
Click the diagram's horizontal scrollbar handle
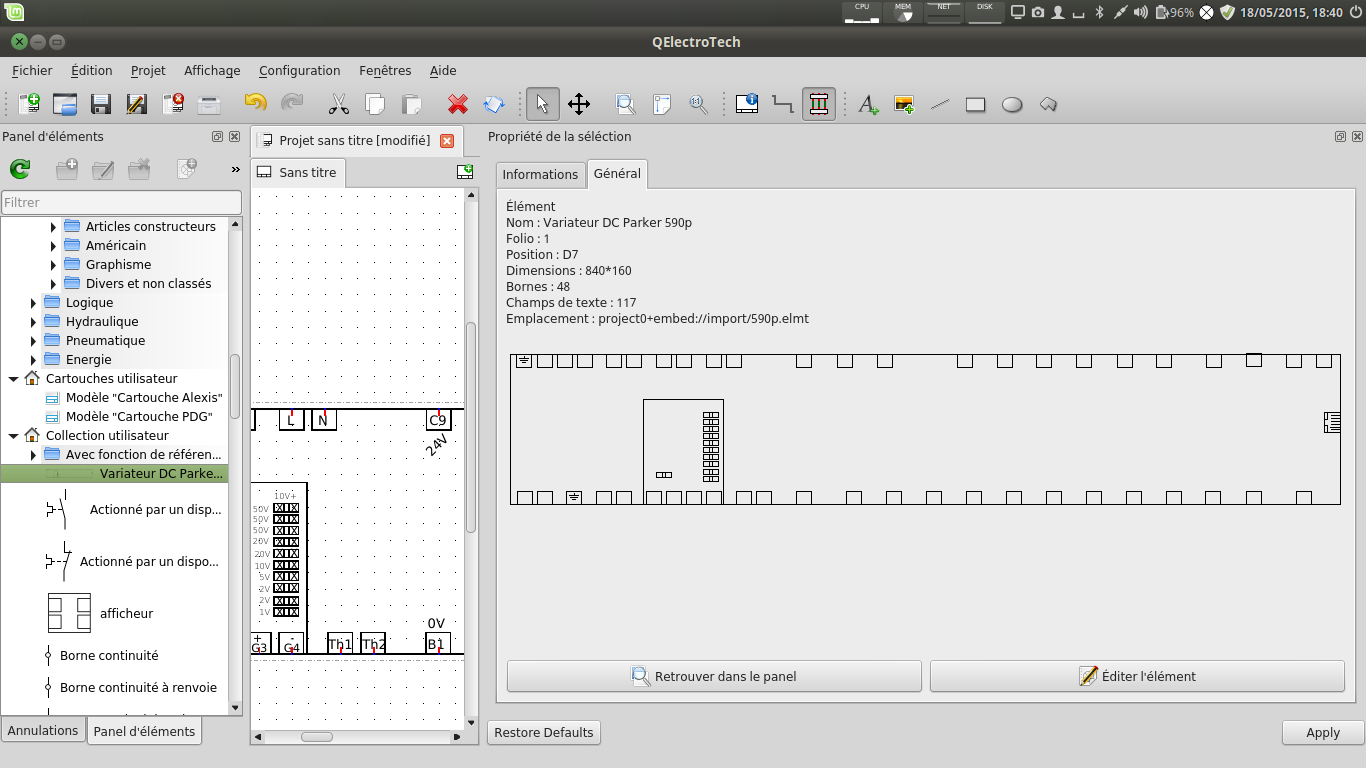coord(316,737)
